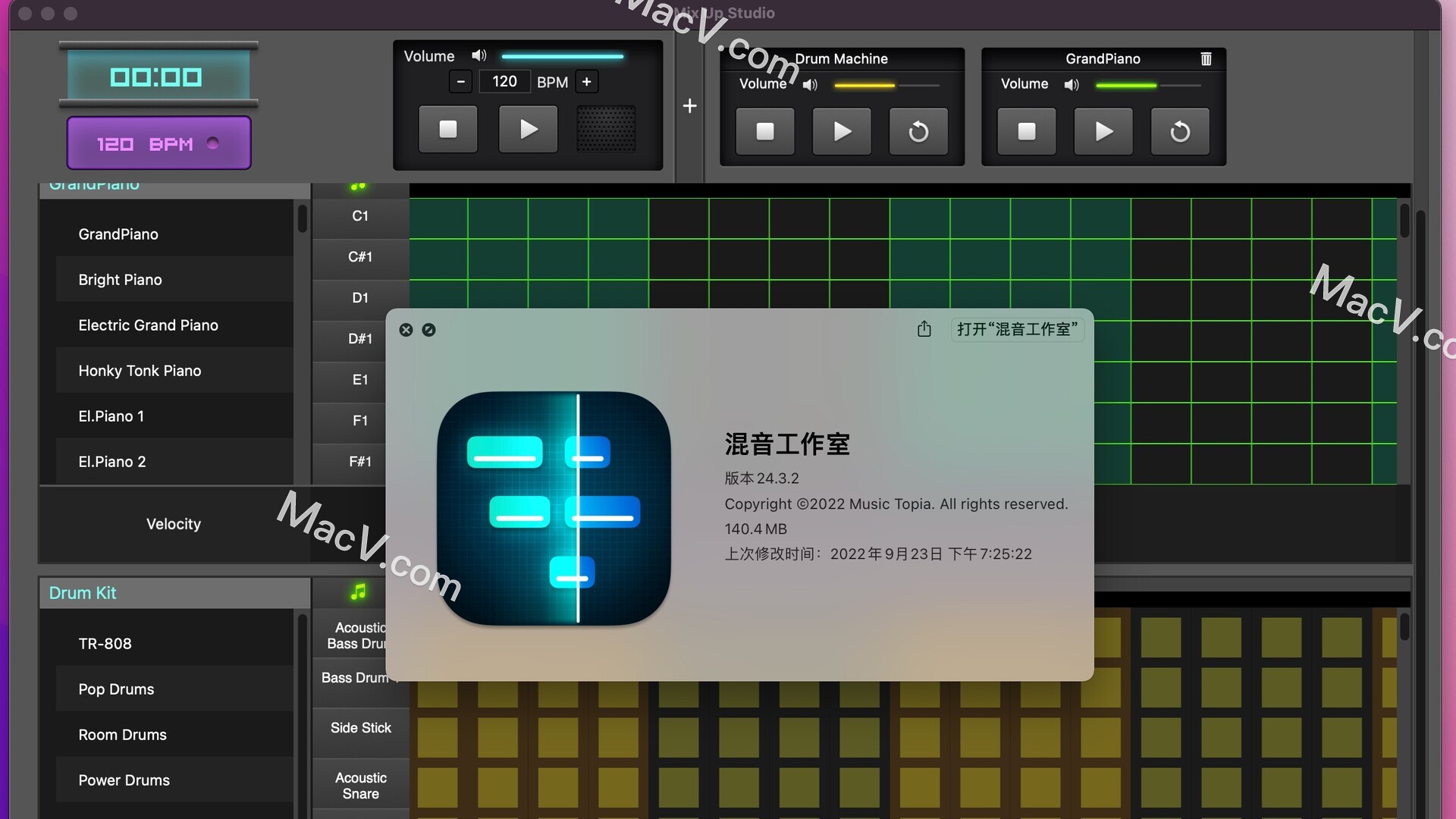Select Honky Tonk Piano instrument
Viewport: 1456px width, 819px height.
tap(174, 371)
